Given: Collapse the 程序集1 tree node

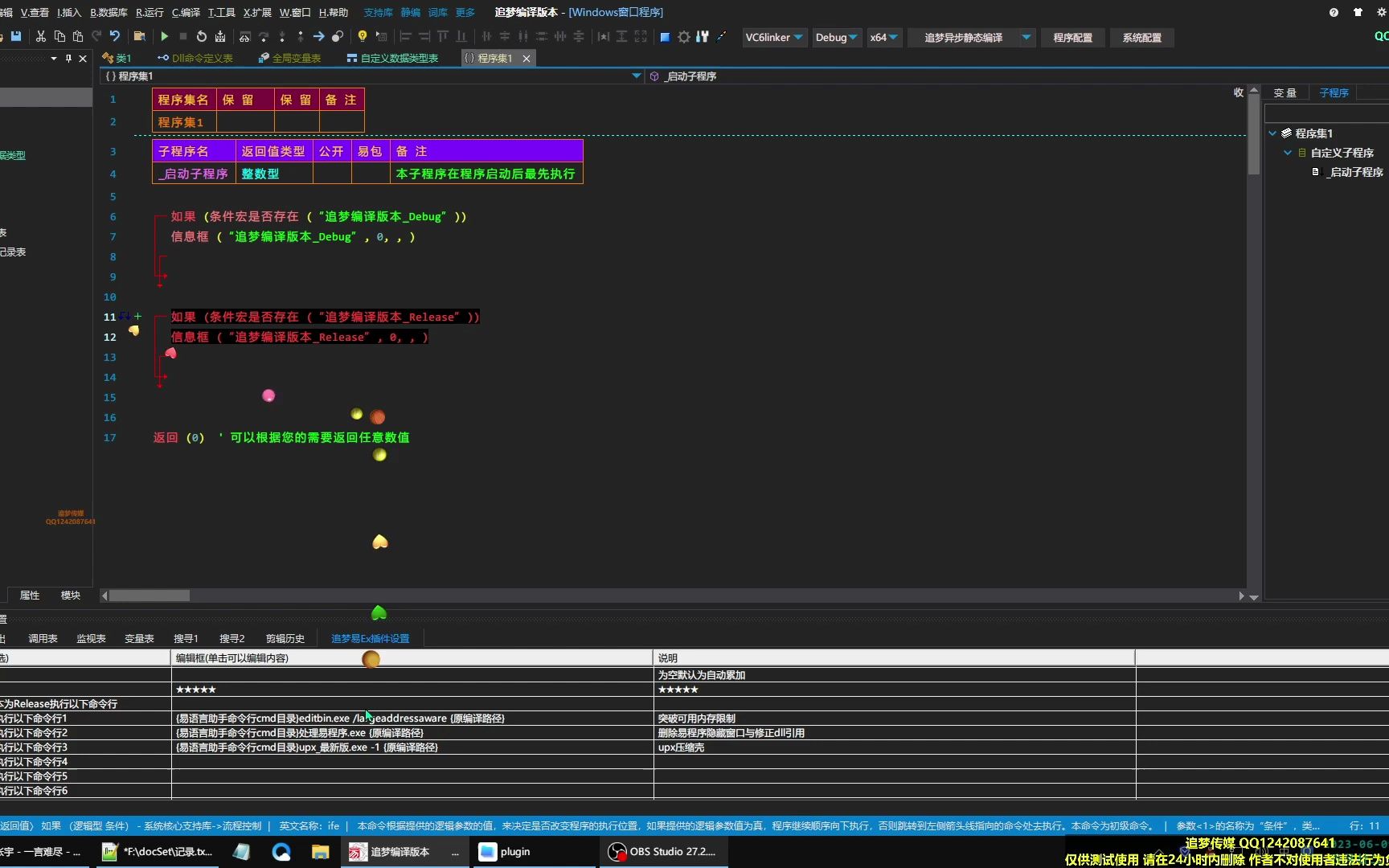Looking at the screenshot, I should pos(1272,133).
